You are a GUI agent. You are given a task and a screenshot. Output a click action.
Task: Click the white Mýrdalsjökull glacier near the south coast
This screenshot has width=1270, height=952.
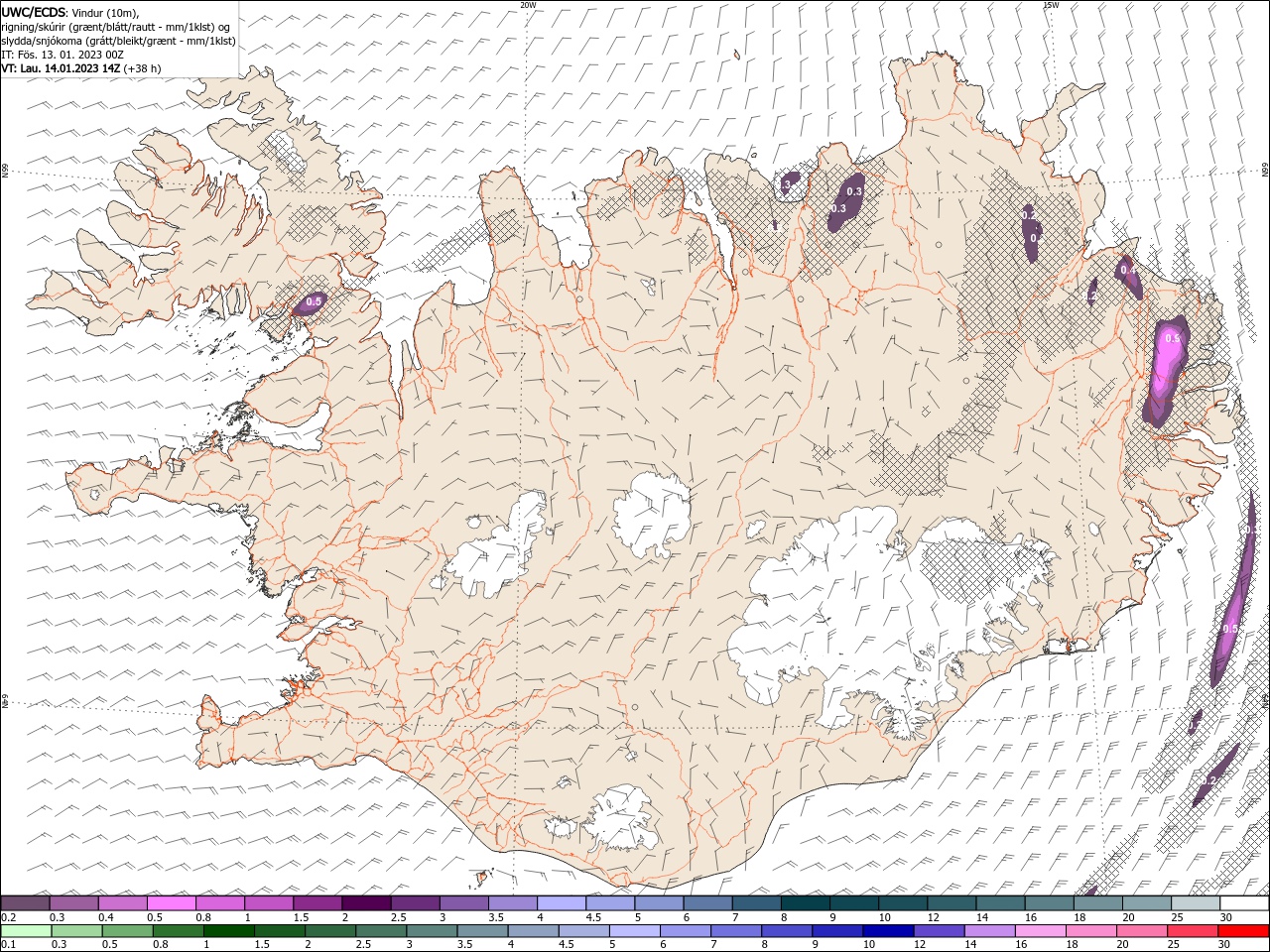click(621, 817)
